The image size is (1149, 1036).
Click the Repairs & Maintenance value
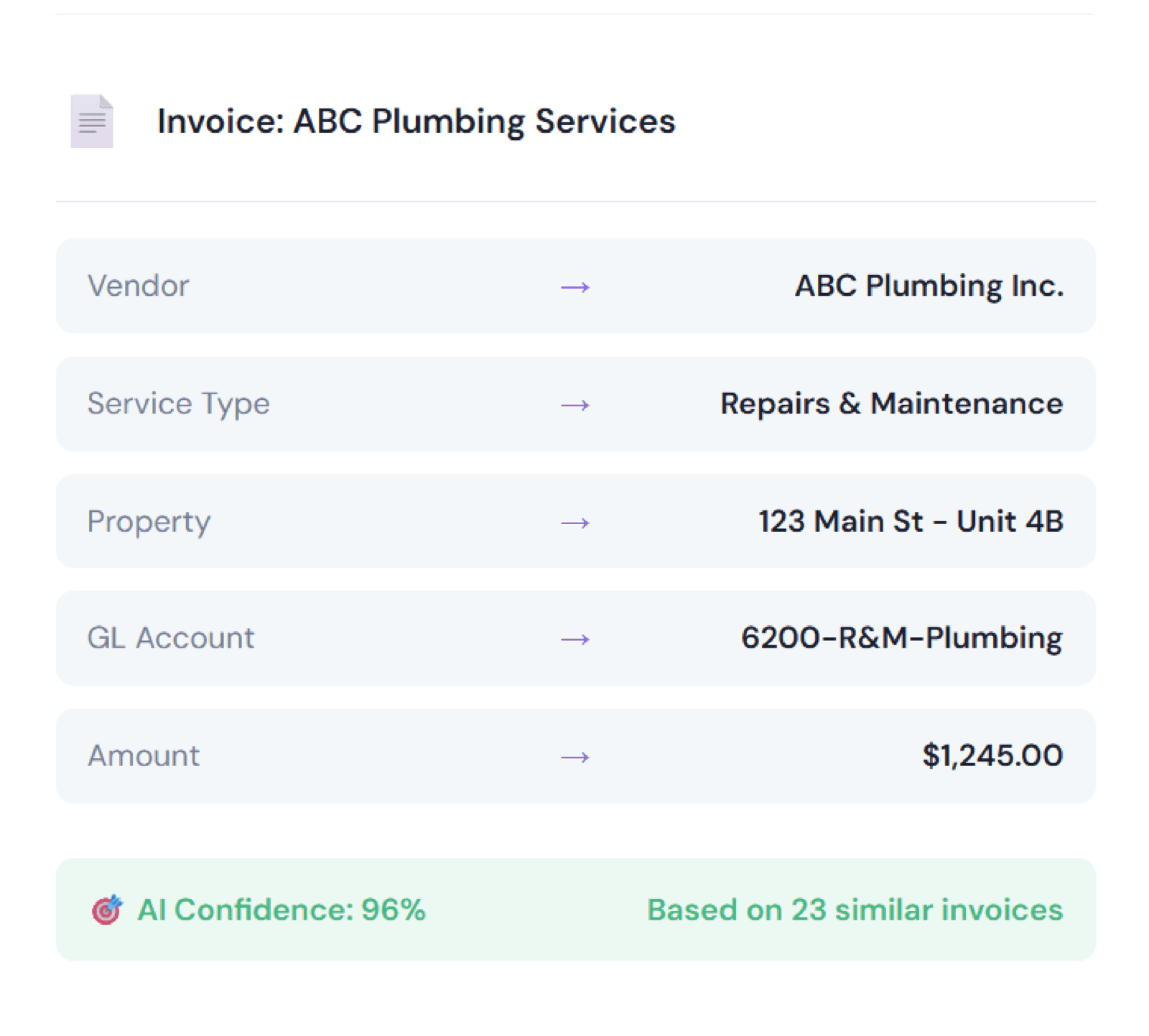pos(891,403)
